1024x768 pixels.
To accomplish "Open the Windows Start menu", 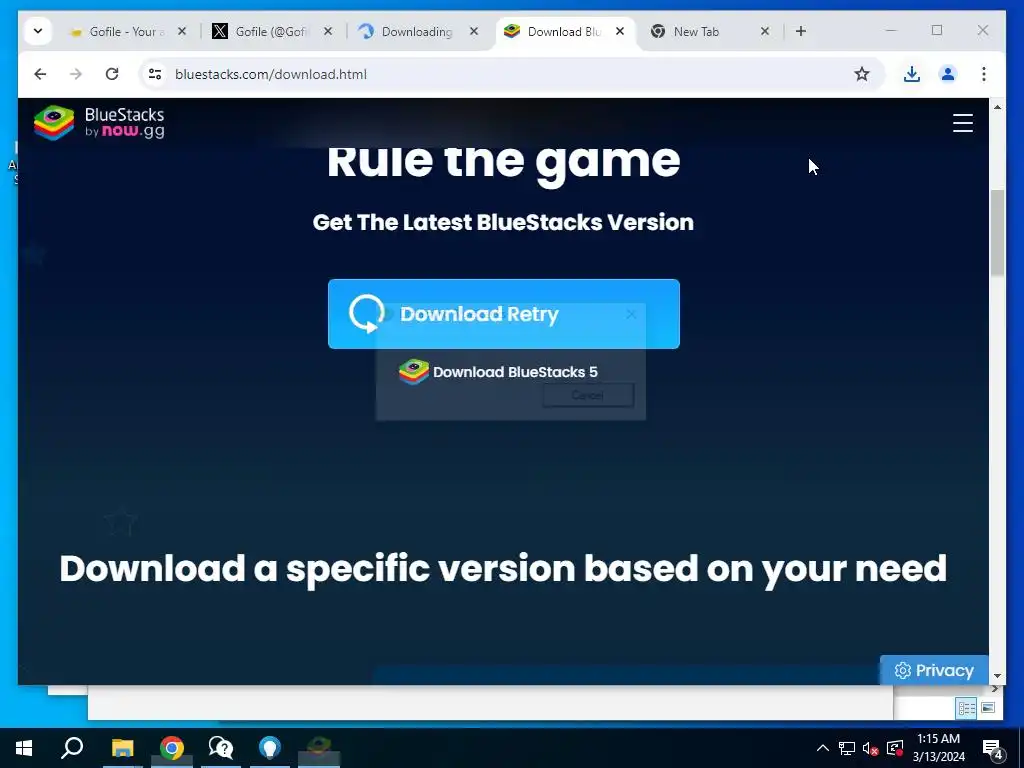I will click(x=24, y=748).
